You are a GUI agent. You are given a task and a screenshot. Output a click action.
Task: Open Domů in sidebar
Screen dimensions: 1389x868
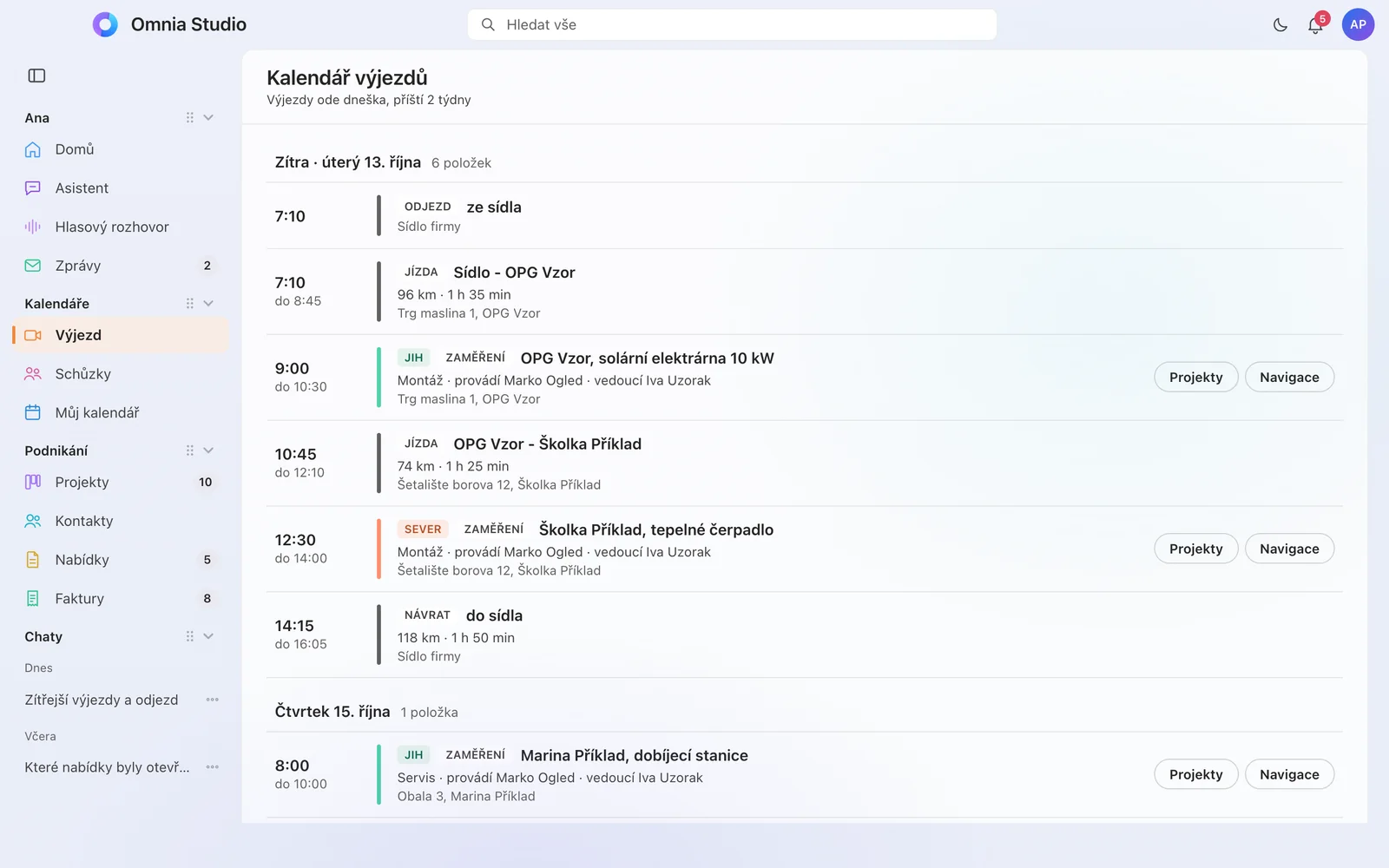click(x=121, y=149)
